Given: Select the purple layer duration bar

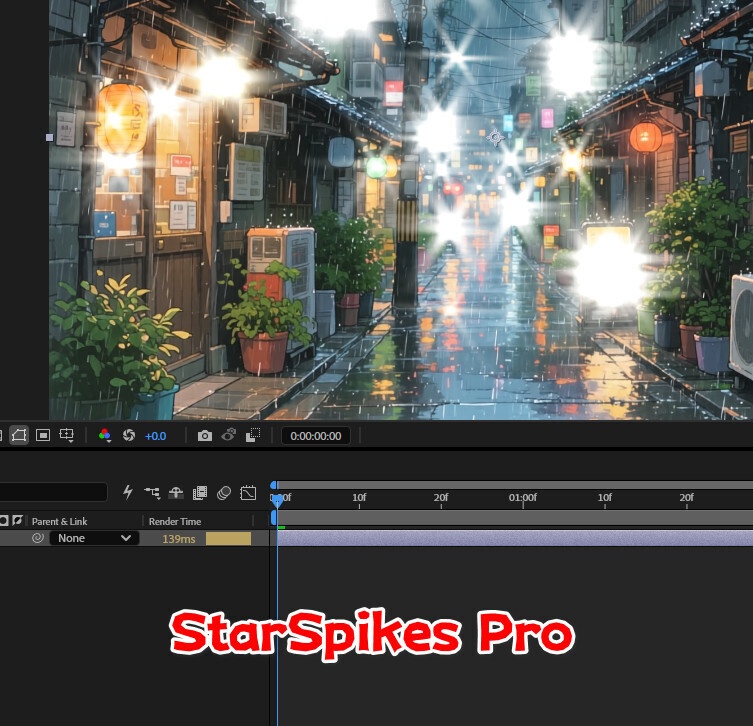Looking at the screenshot, I should pos(515,538).
